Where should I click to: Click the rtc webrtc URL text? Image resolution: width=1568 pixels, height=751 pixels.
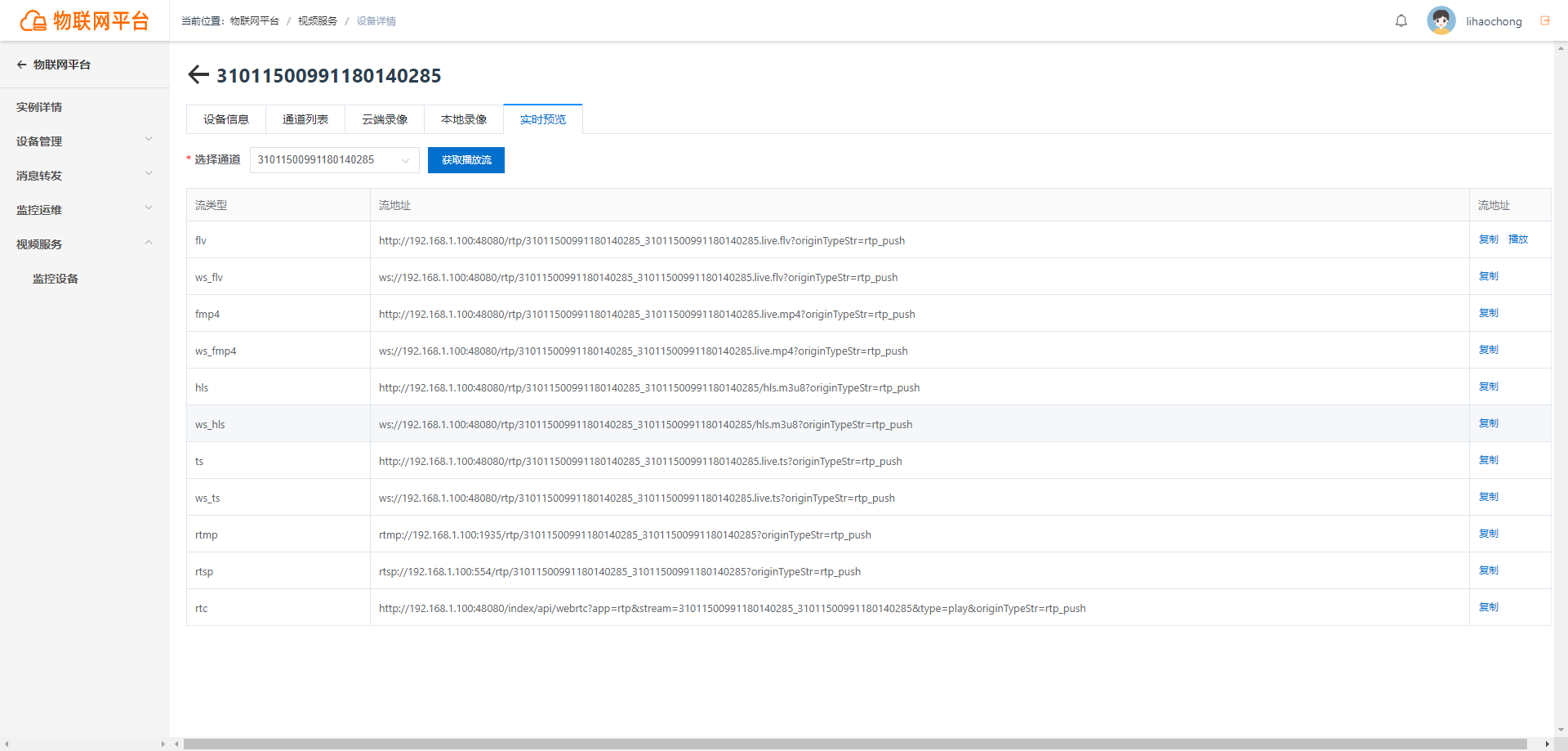(733, 608)
